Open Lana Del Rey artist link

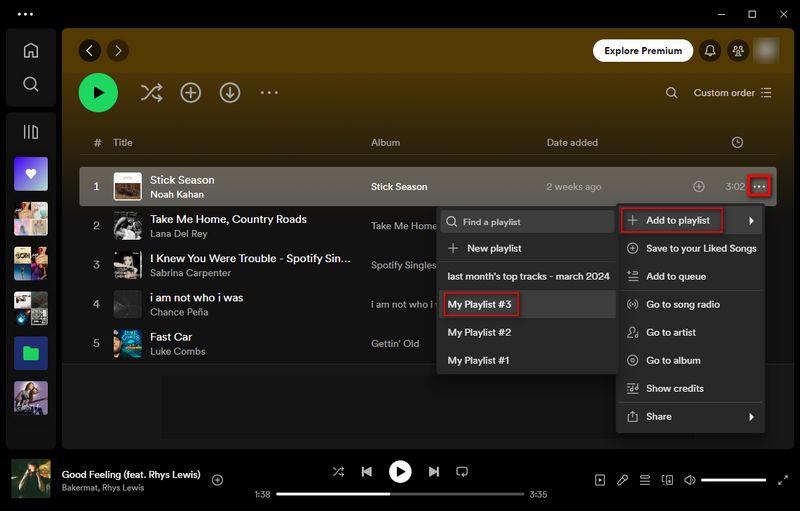pos(179,234)
